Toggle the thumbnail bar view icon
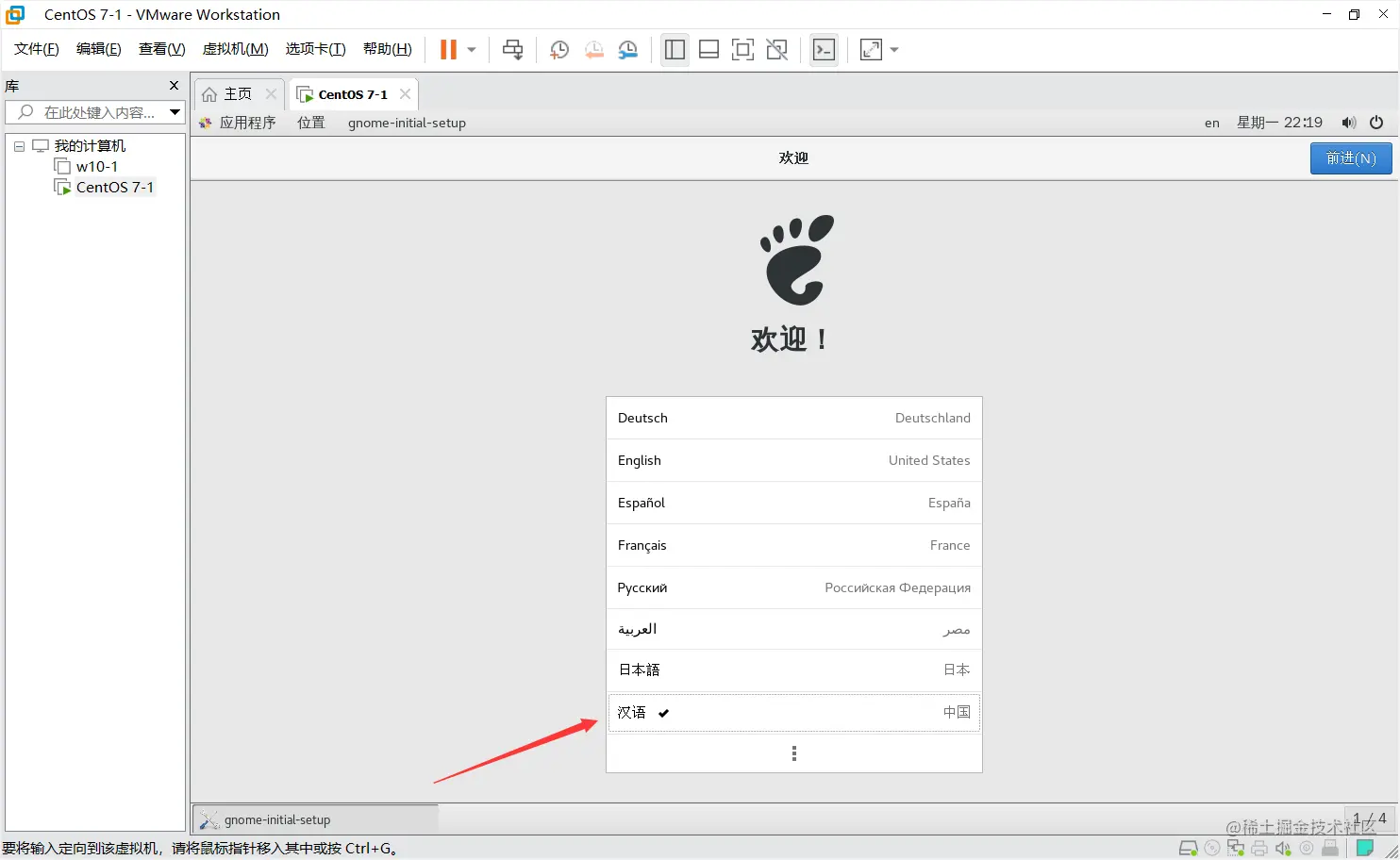Viewport: 1400px width, 860px height. point(708,50)
